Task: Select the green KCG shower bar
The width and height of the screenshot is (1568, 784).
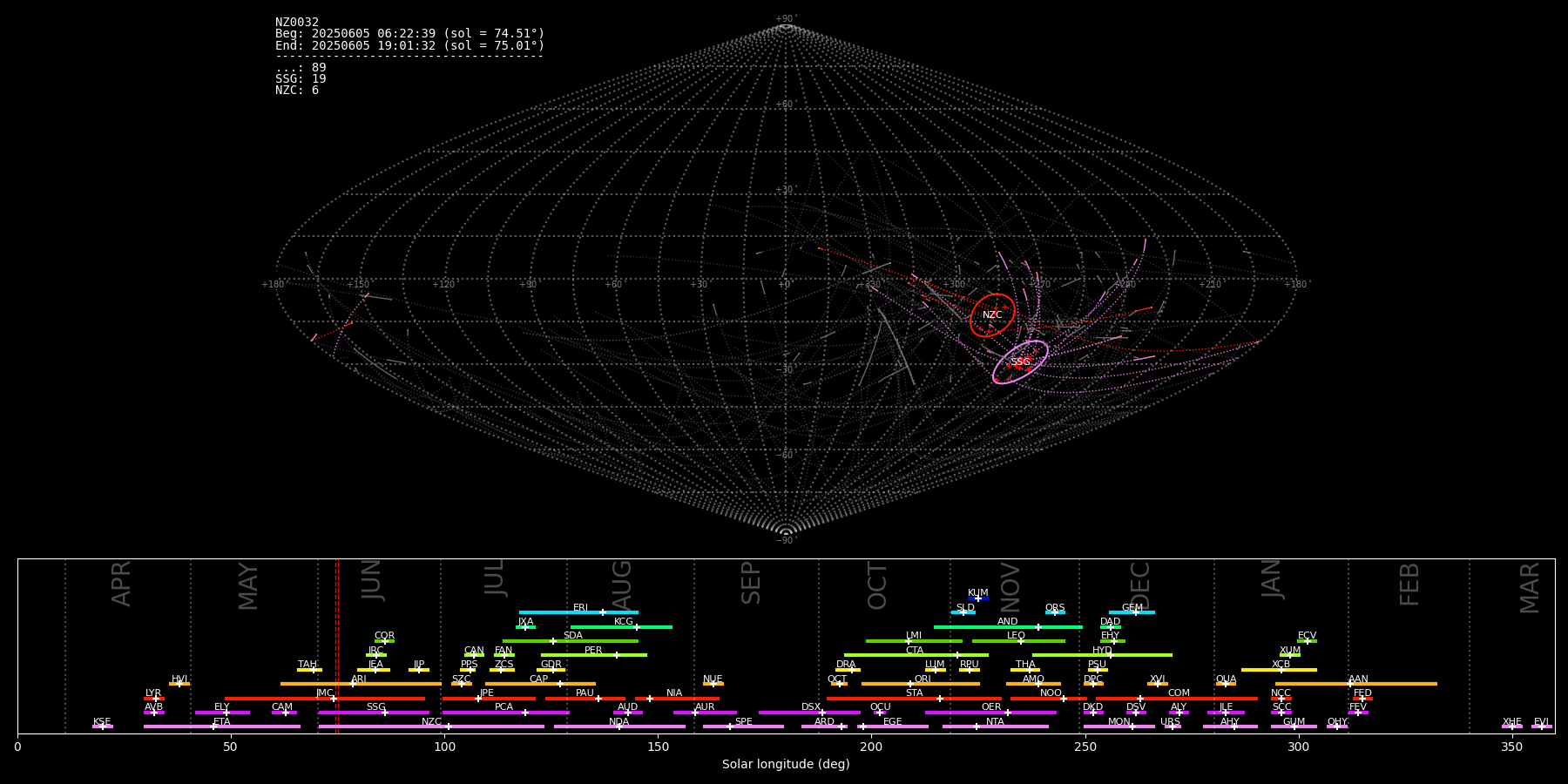Action: pyautogui.click(x=621, y=627)
